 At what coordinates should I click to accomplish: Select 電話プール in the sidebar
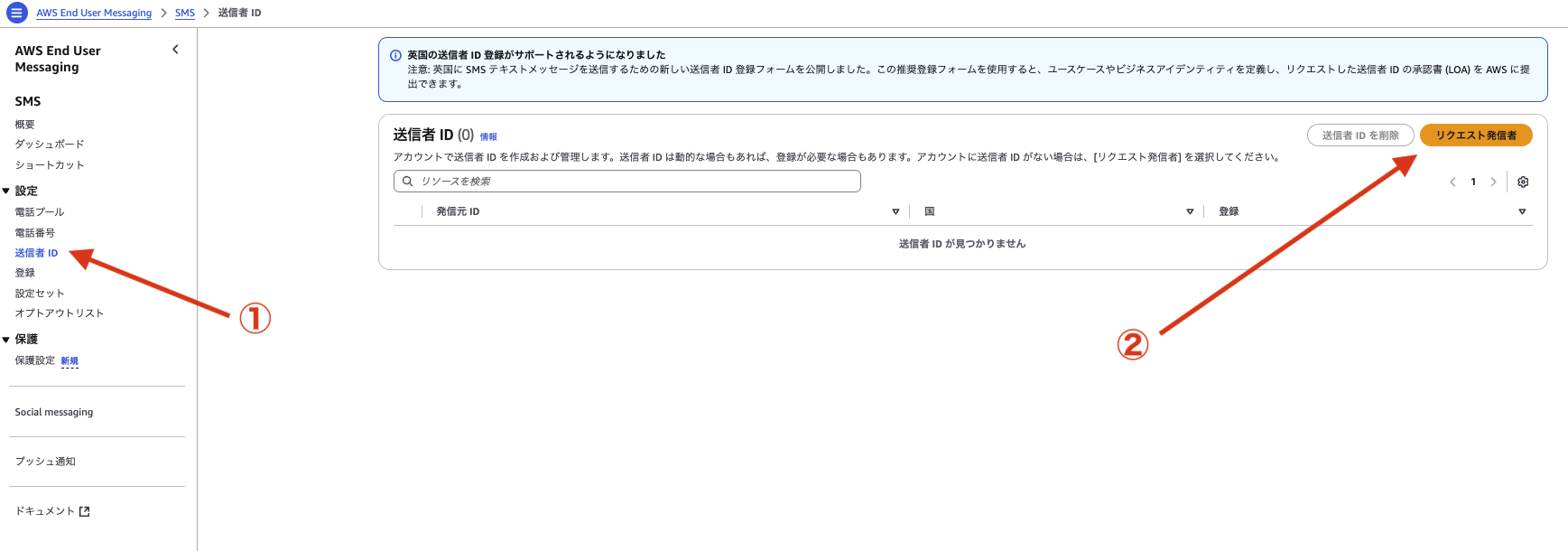(40, 211)
